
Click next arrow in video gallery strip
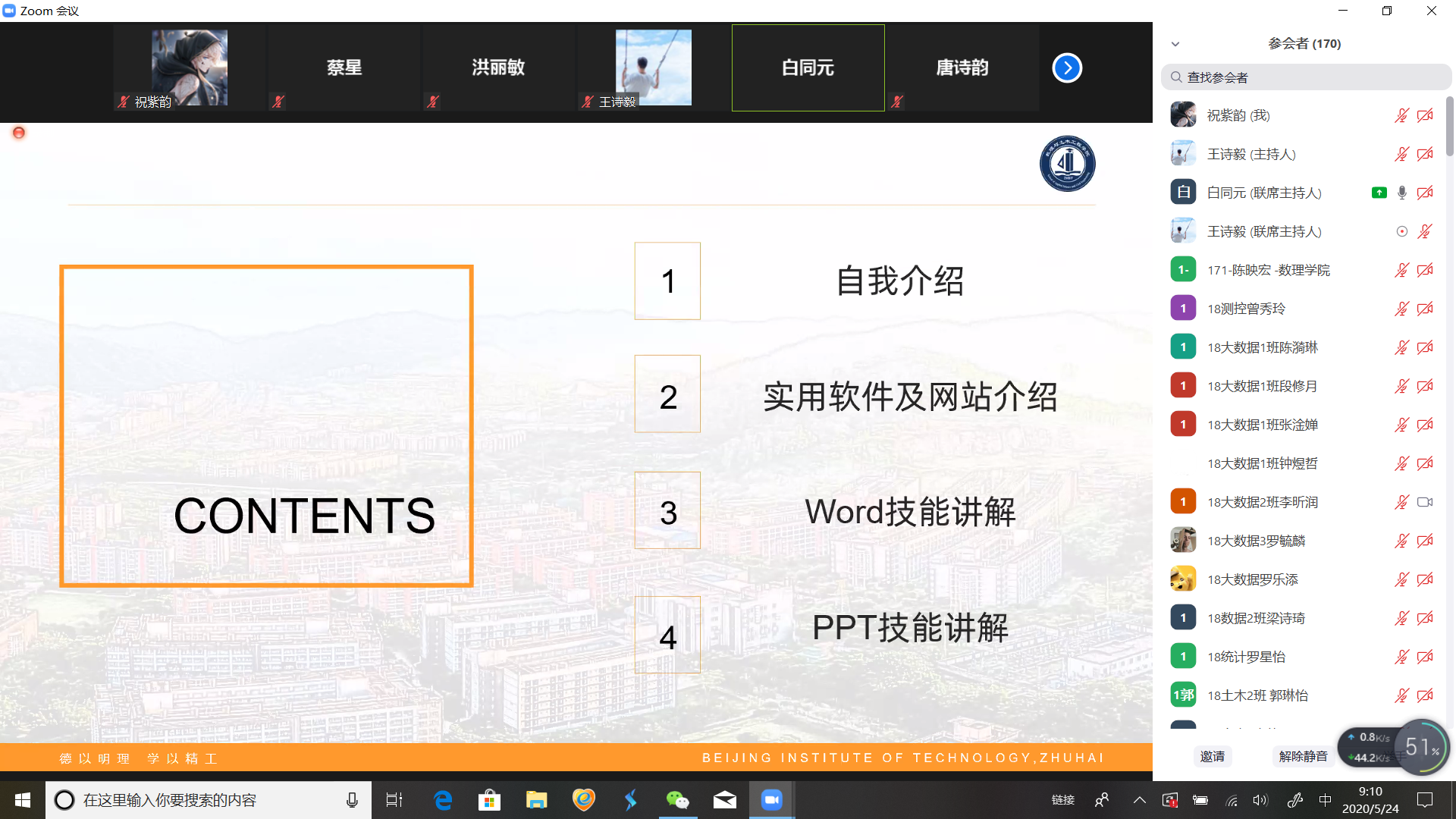[1067, 68]
